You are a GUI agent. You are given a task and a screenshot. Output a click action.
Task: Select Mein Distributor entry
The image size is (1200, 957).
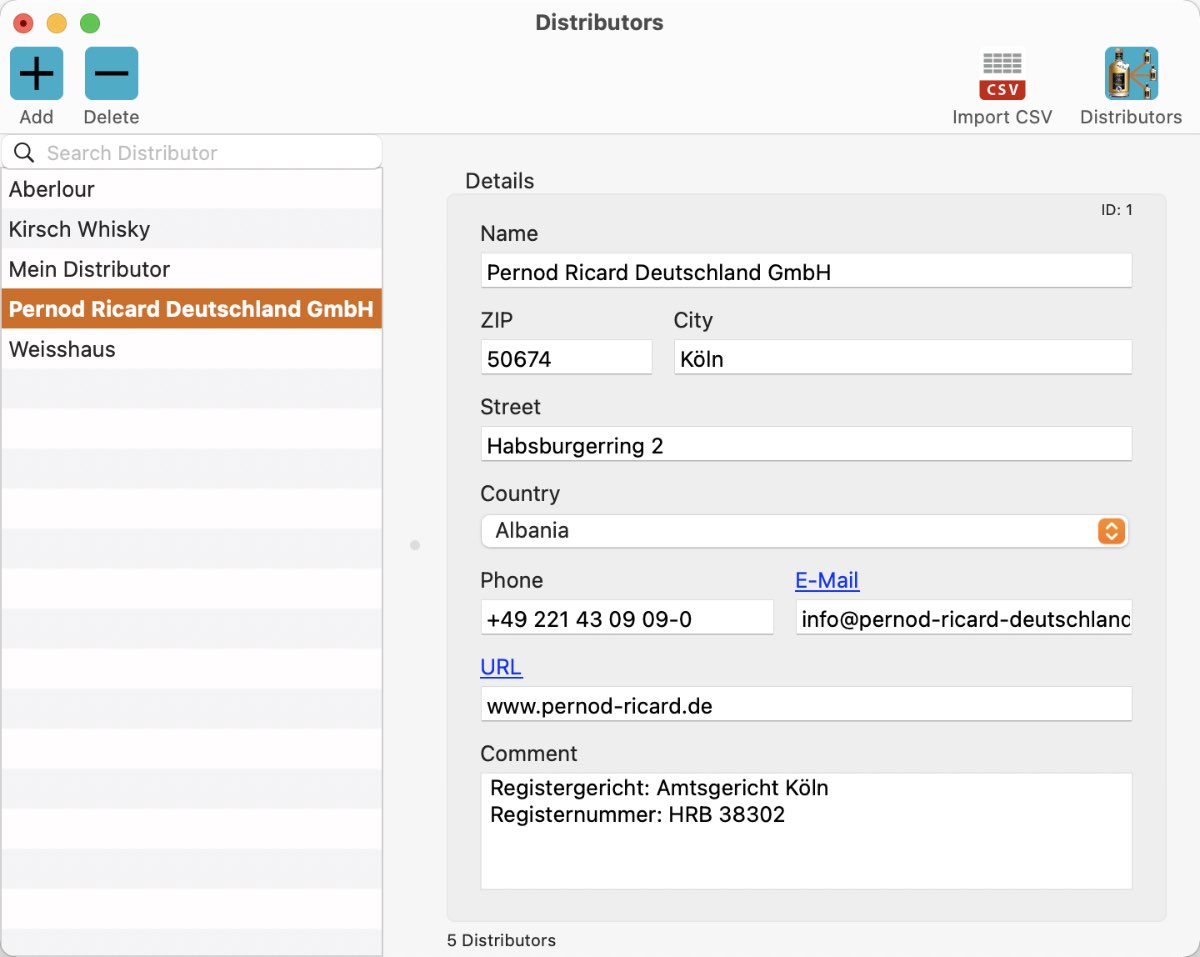coord(191,269)
